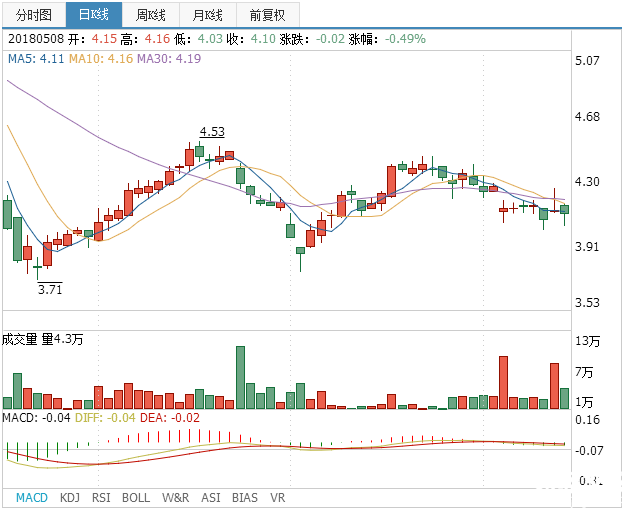Click the 收 4.10 close value
This screenshot has width=629, height=513.
251,39
